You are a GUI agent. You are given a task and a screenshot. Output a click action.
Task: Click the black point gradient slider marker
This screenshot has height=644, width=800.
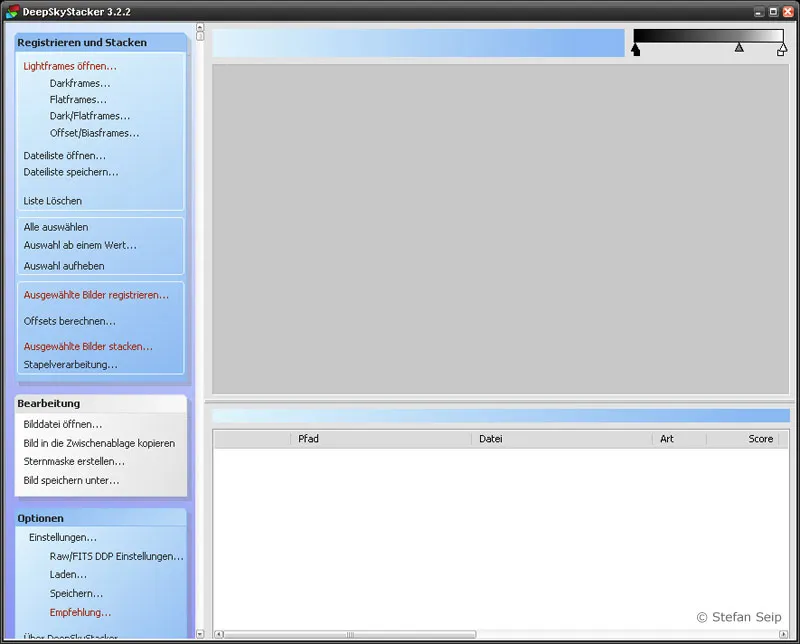pyautogui.click(x=635, y=50)
